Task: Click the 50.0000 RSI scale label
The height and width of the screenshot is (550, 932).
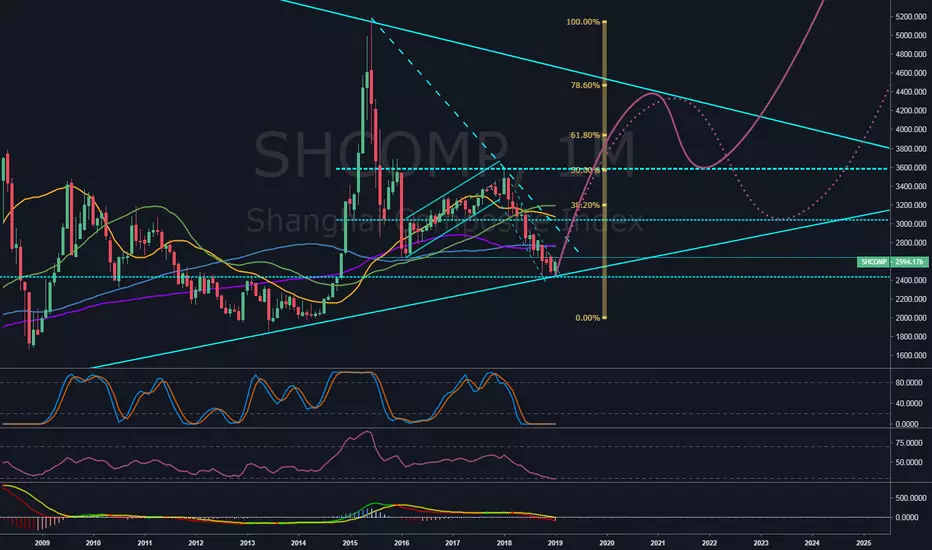Action: click(909, 463)
